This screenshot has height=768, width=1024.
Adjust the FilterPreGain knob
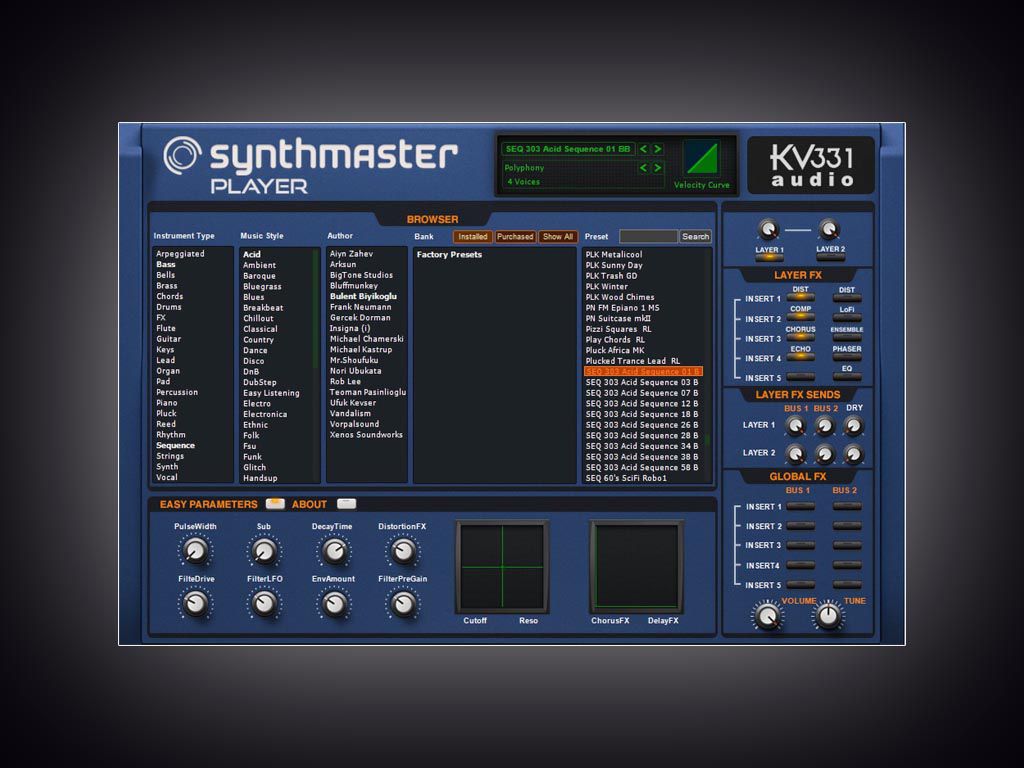point(403,604)
